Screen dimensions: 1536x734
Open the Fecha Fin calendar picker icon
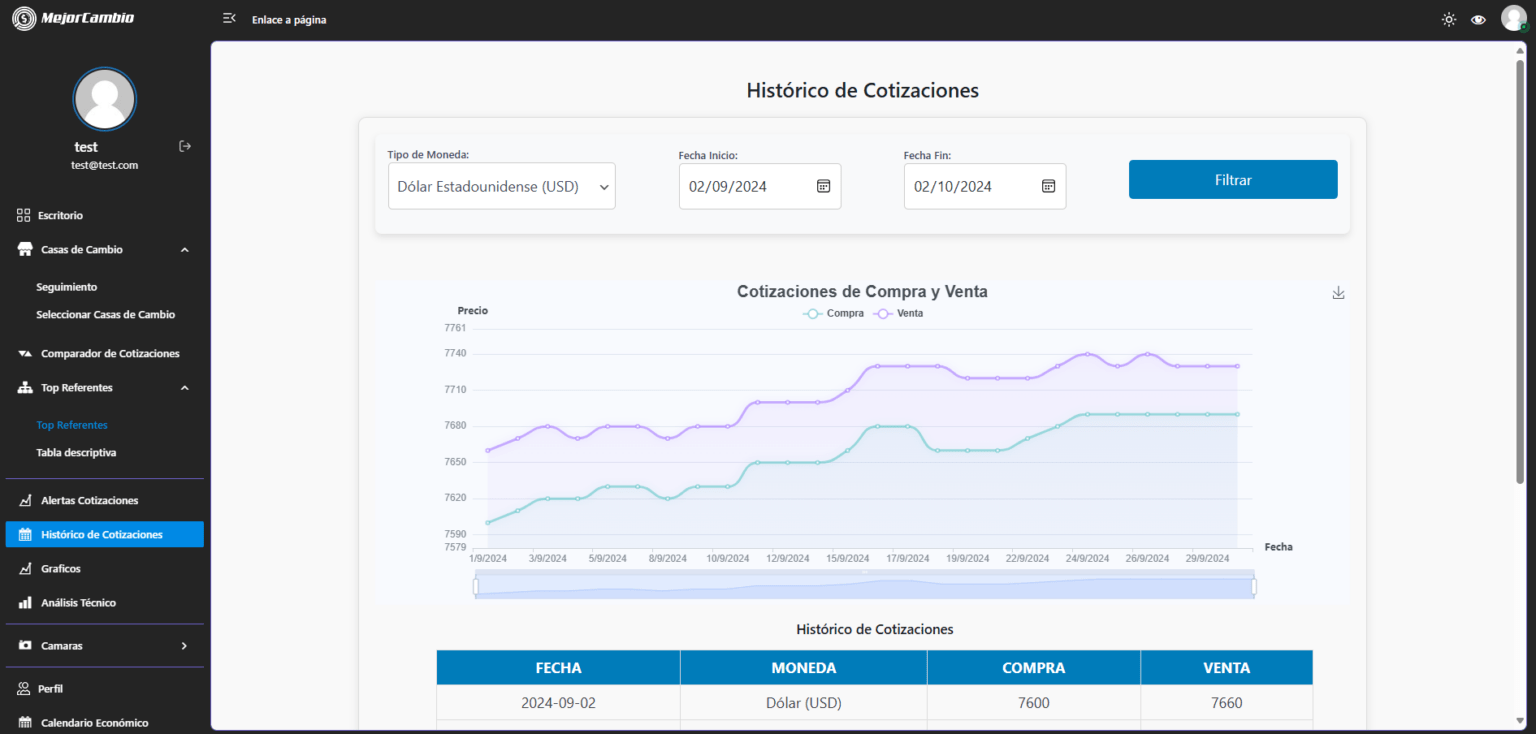coord(1048,186)
